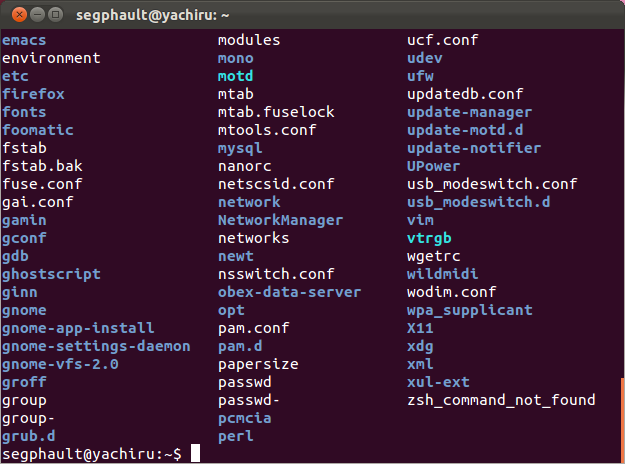Select the update-manager directory entry
The image size is (625, 464).
(469, 112)
